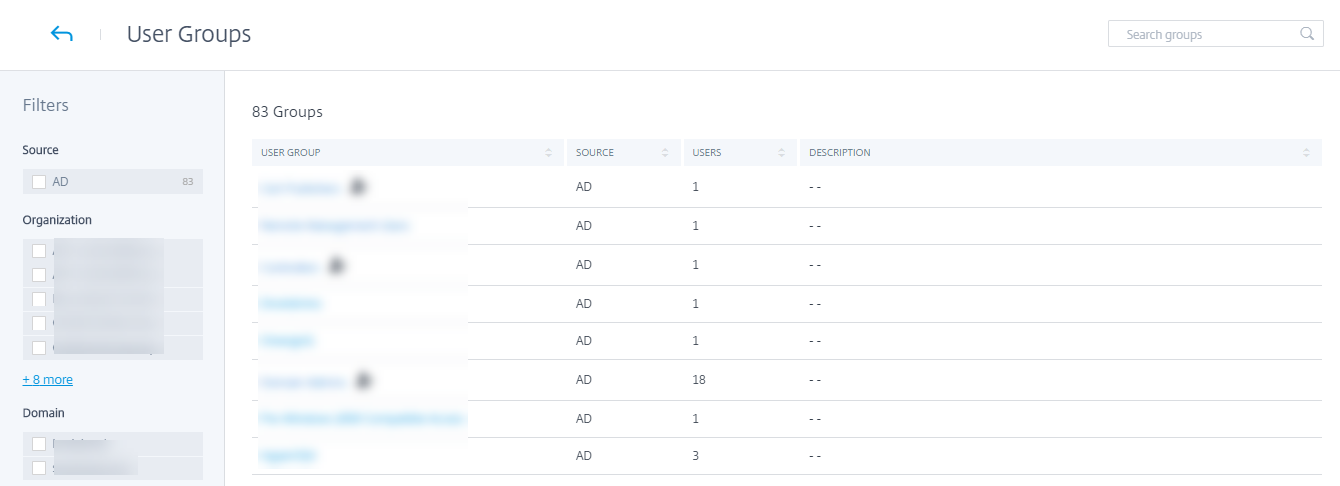This screenshot has width=1340, height=486.
Task: Check the second Organization filter checkbox
Action: [39, 275]
